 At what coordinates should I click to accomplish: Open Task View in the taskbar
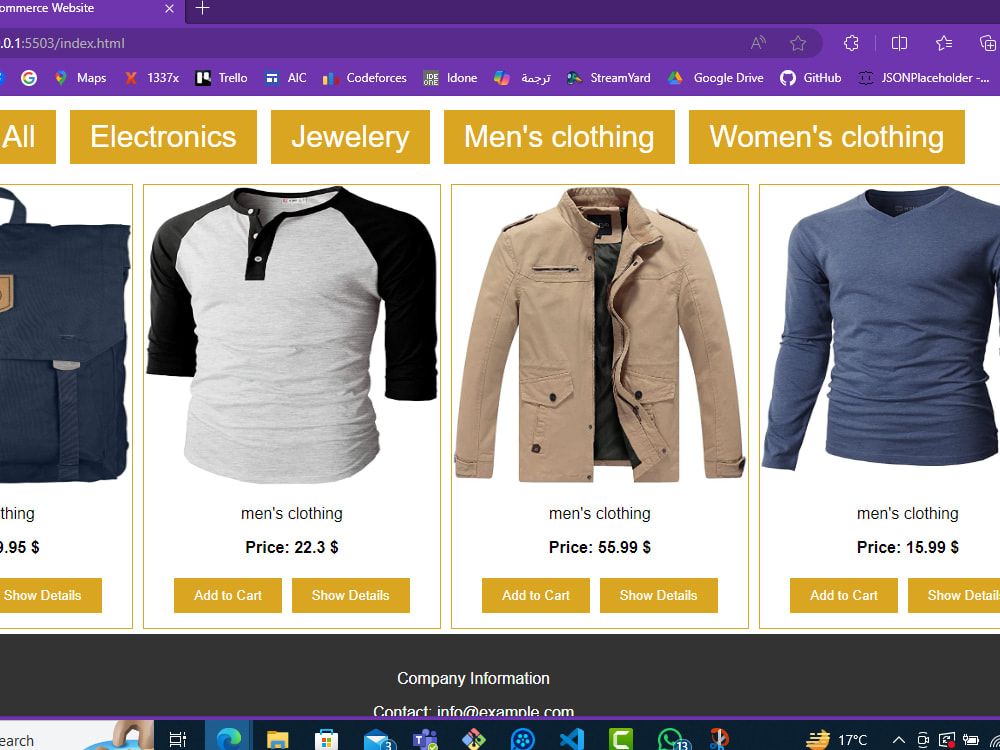(178, 739)
